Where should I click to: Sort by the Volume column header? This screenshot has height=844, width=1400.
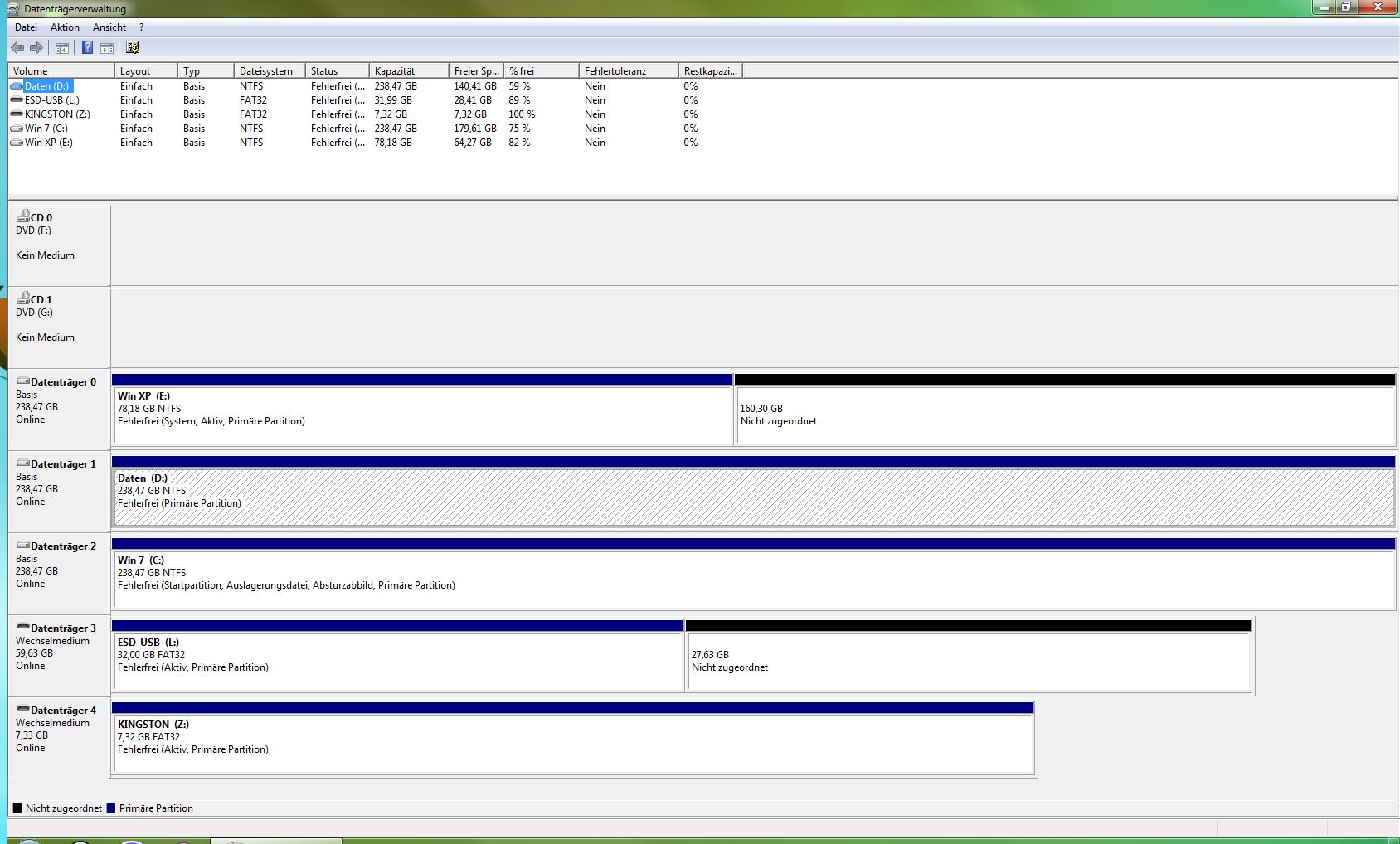[x=61, y=71]
